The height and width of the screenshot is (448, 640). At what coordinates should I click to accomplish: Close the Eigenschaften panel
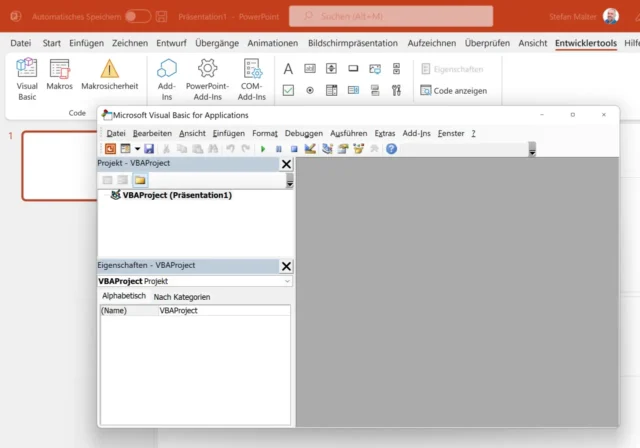pyautogui.click(x=286, y=266)
